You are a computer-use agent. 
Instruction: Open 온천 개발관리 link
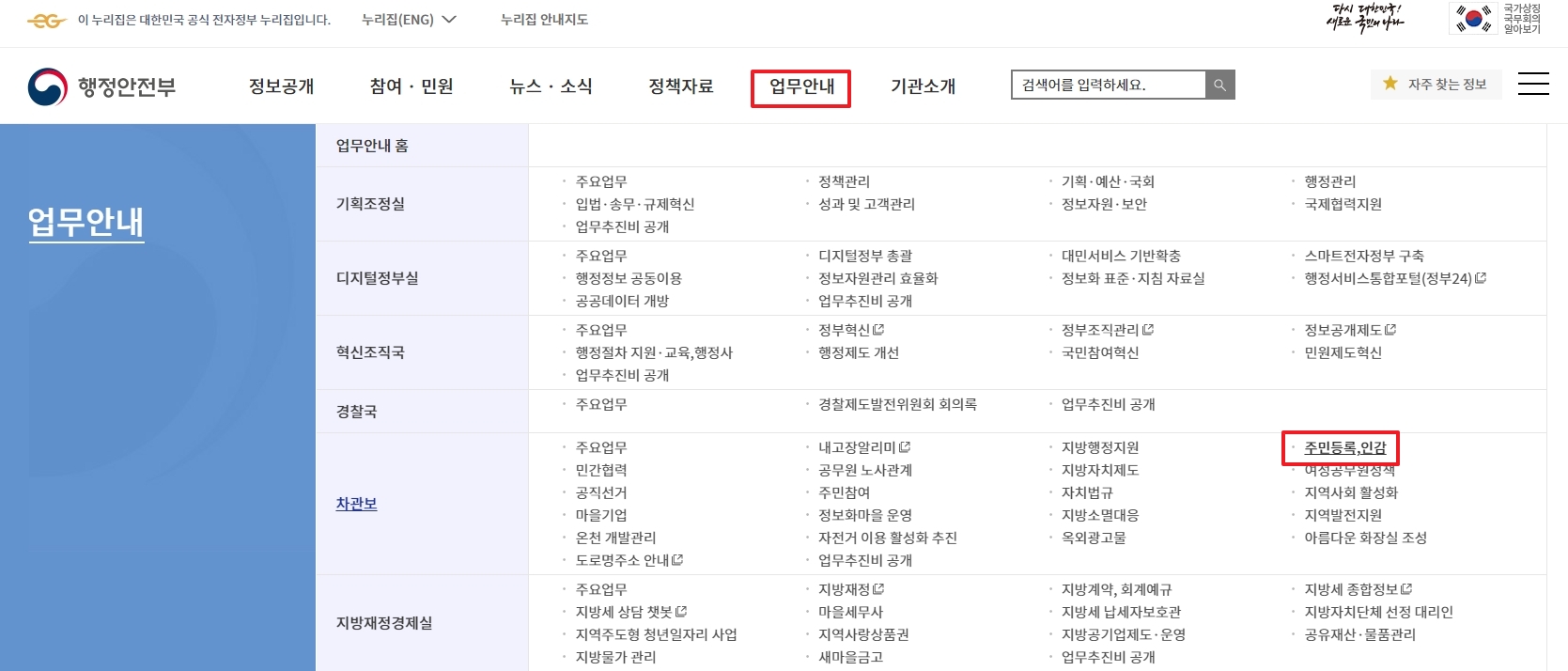pos(615,538)
